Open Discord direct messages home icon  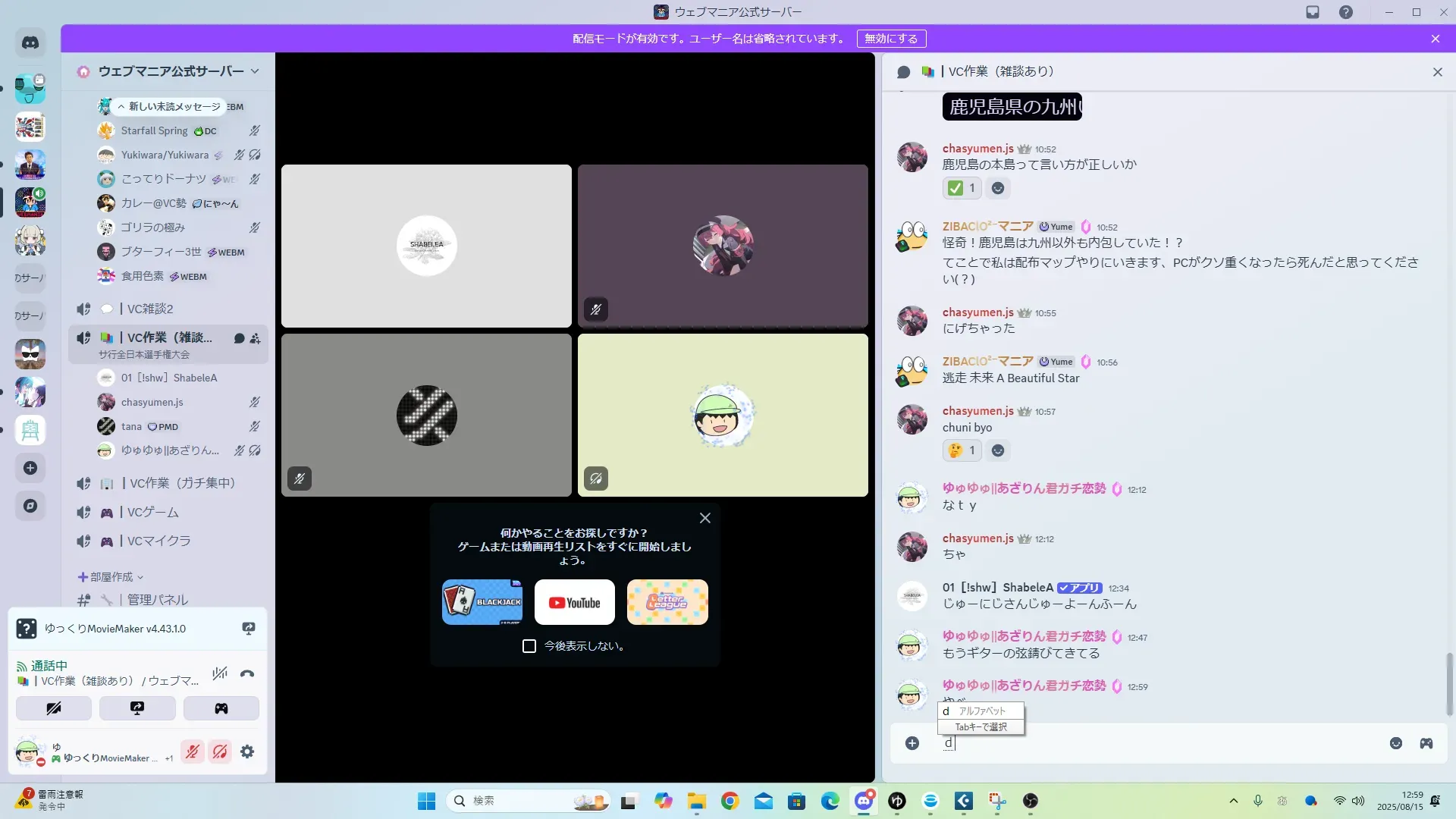pos(30,43)
